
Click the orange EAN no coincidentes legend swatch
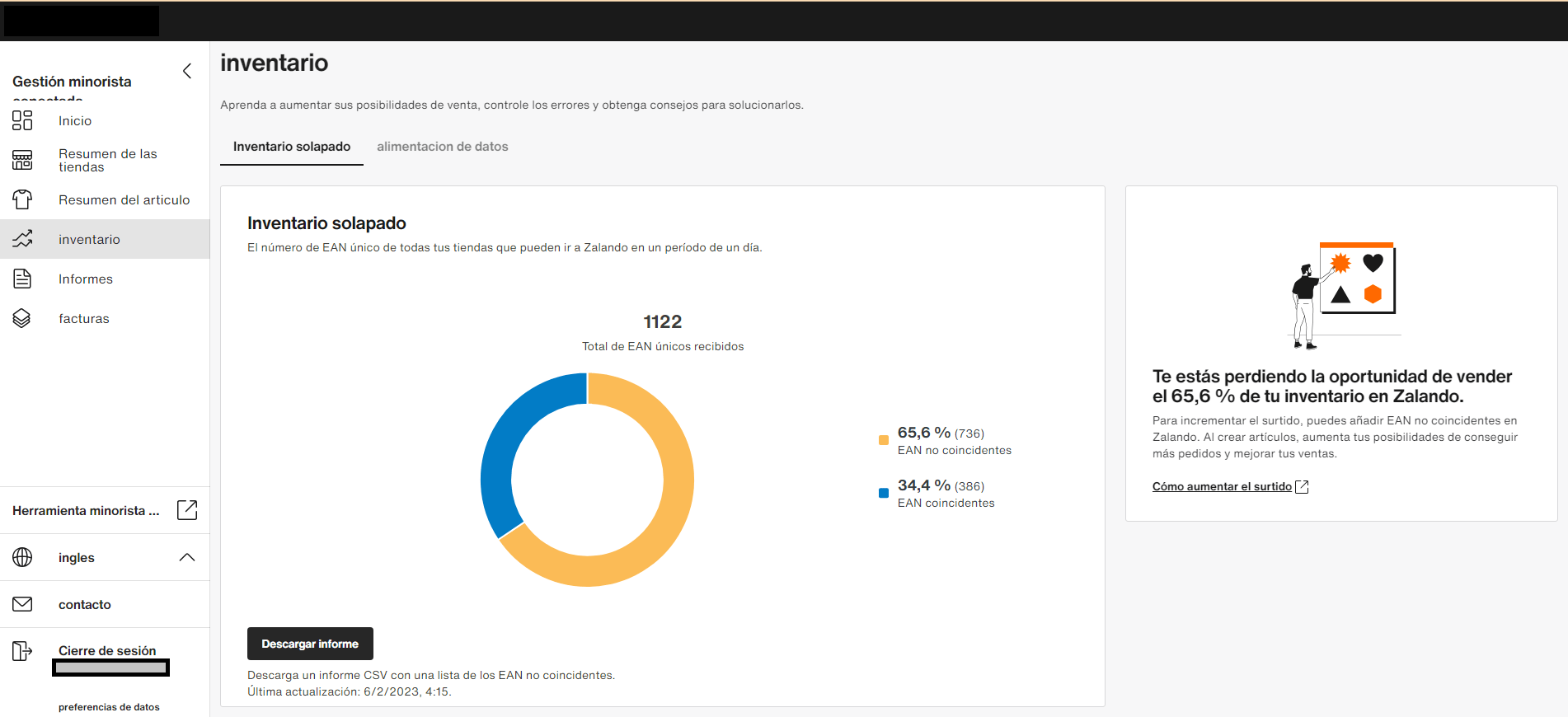pyautogui.click(x=884, y=440)
